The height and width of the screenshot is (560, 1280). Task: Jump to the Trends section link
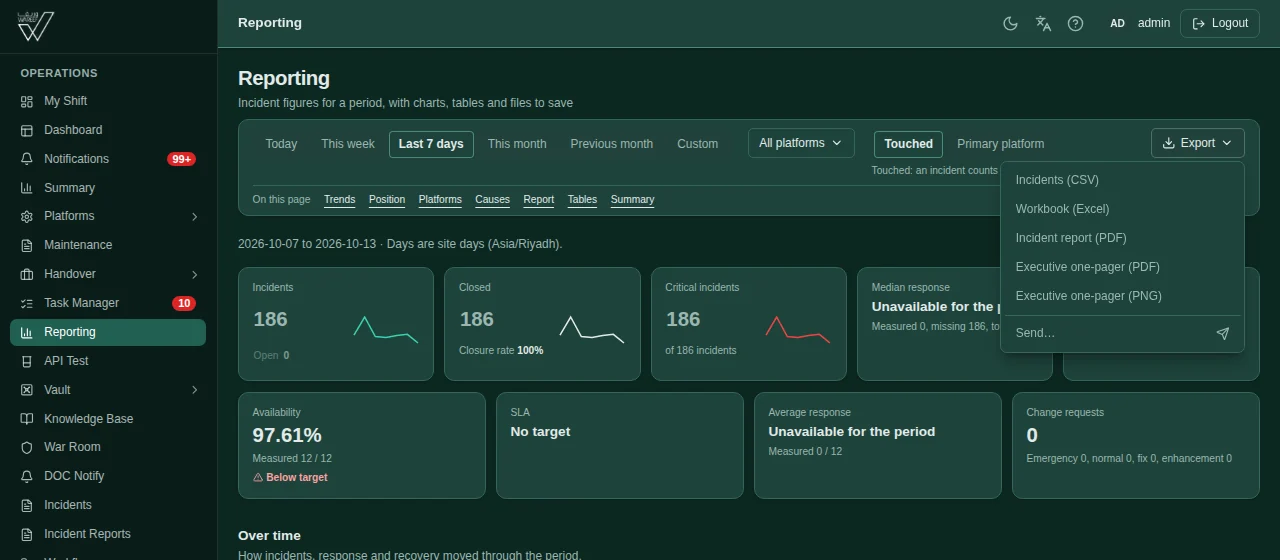point(339,200)
